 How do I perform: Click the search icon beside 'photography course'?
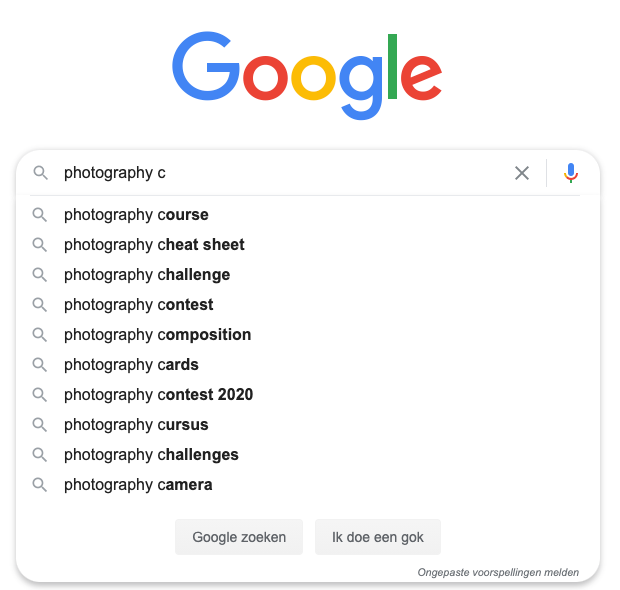click(x=40, y=215)
